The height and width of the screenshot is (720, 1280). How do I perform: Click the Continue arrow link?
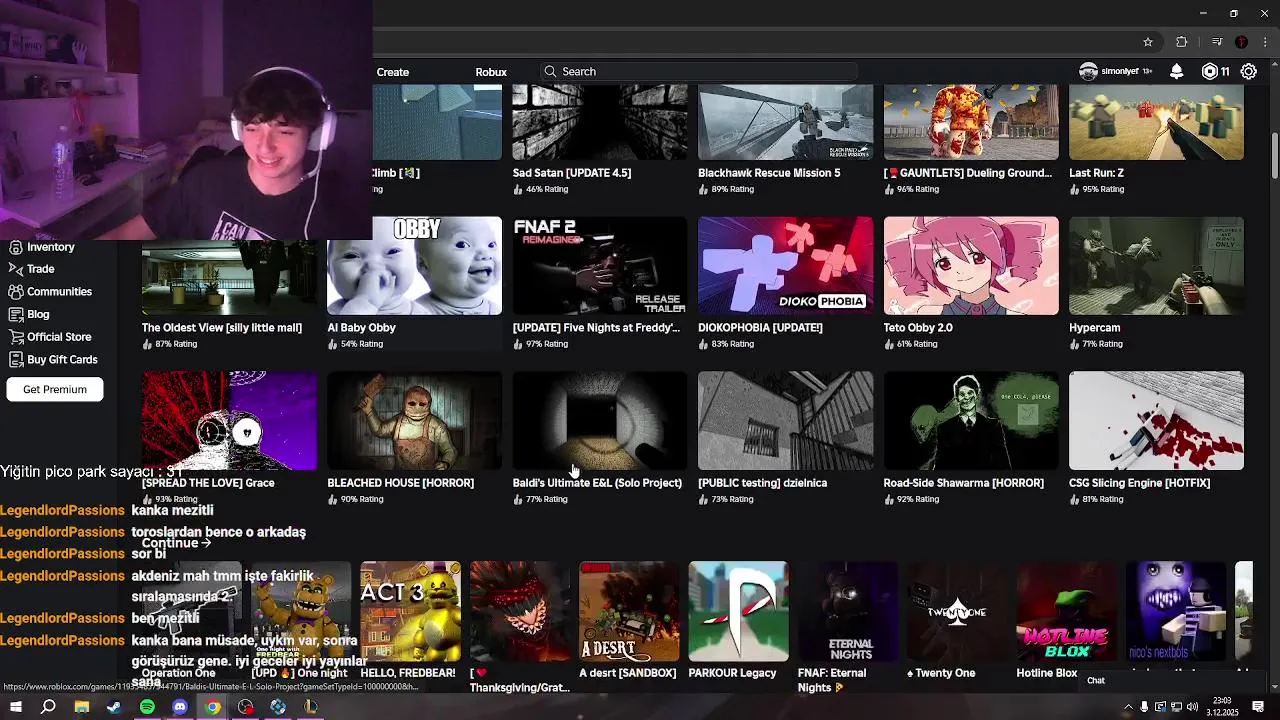[x=176, y=542]
